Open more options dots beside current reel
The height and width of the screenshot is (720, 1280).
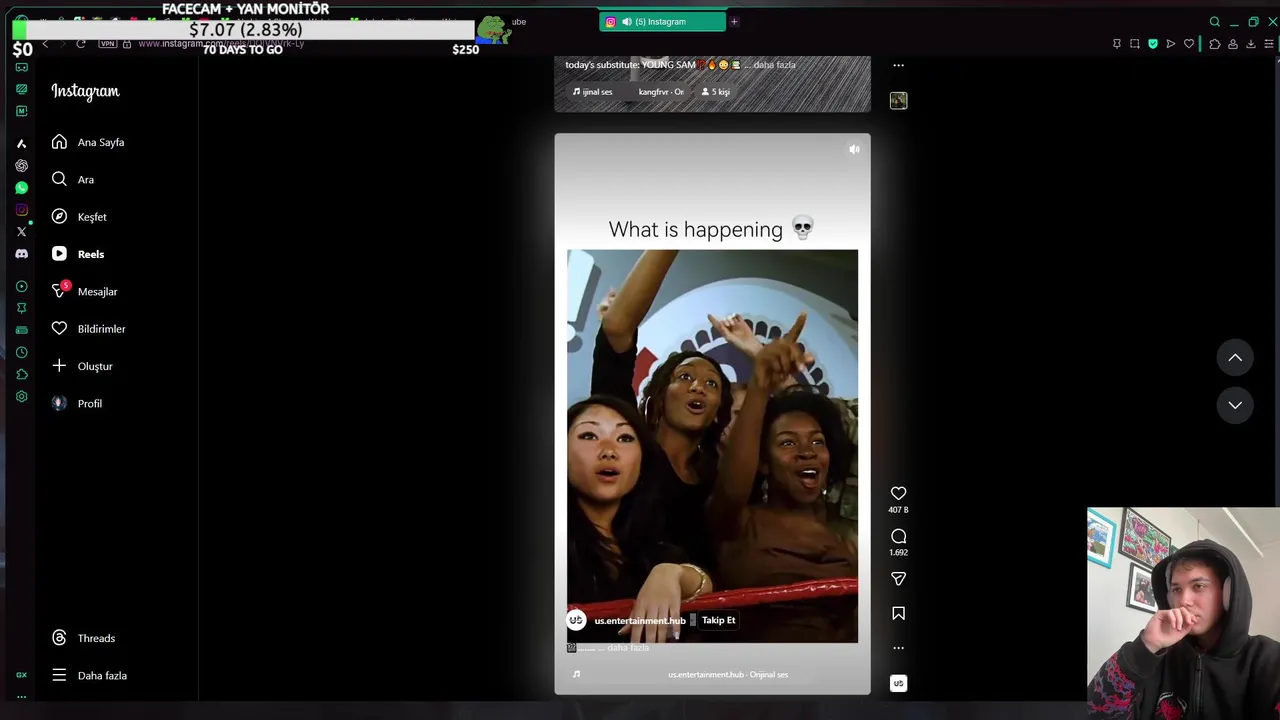pyautogui.click(x=898, y=648)
